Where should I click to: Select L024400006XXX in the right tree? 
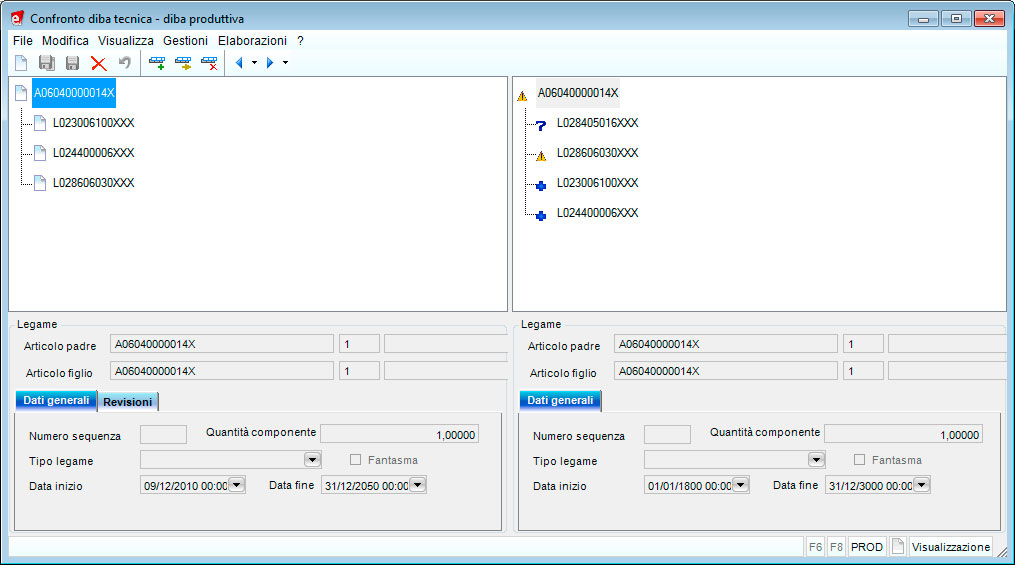(597, 213)
